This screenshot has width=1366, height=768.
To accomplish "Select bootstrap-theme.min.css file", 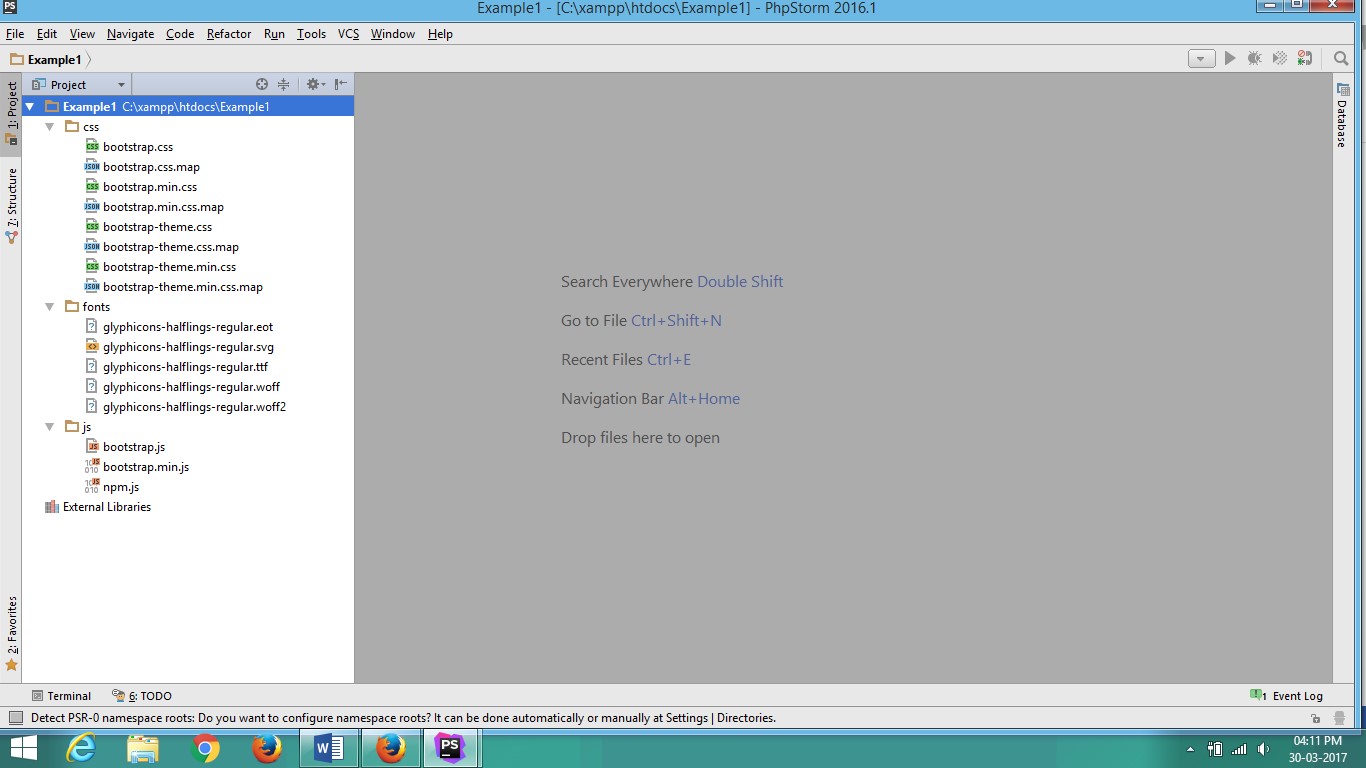I will tap(169, 267).
